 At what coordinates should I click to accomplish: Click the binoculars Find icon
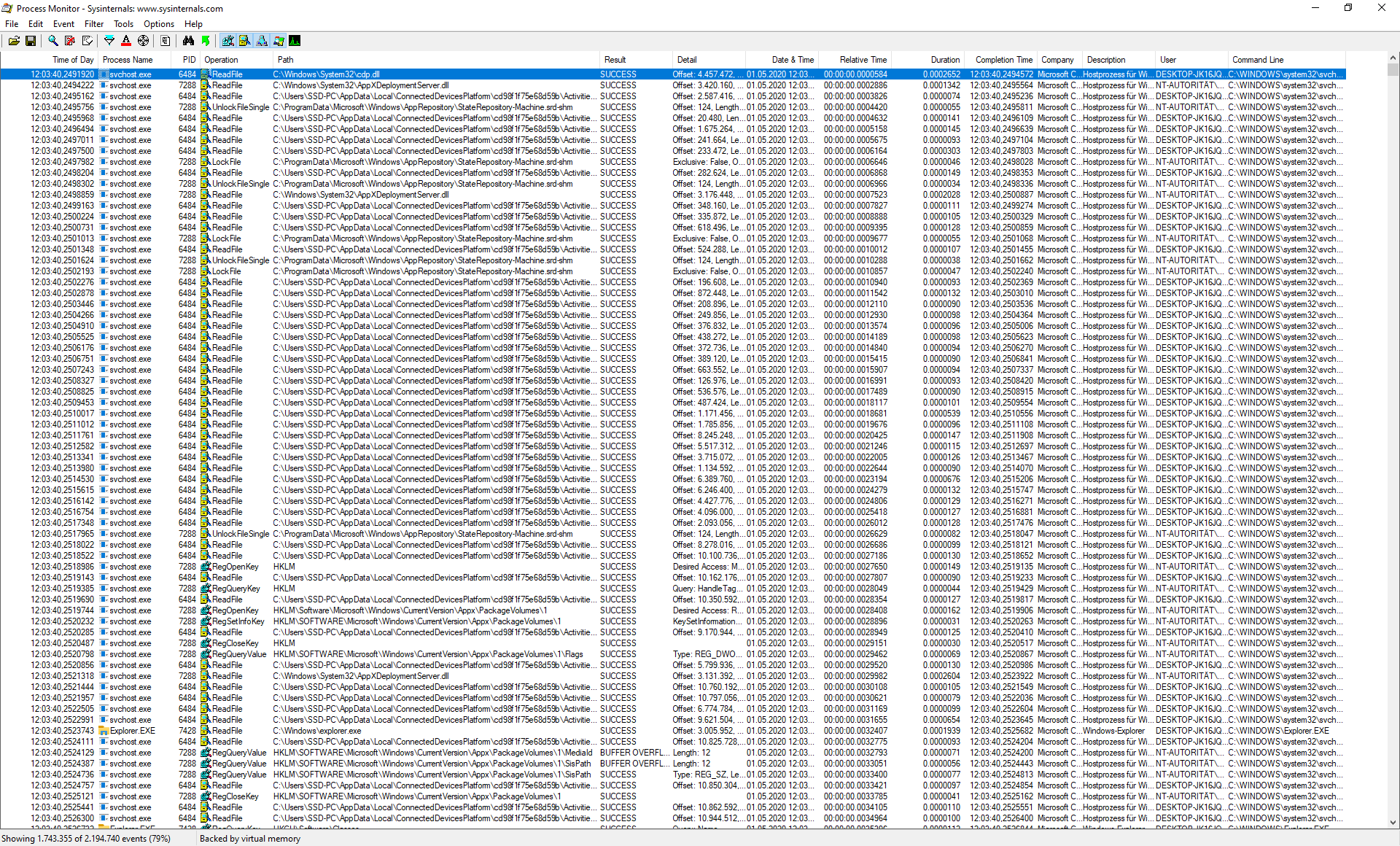tap(188, 41)
